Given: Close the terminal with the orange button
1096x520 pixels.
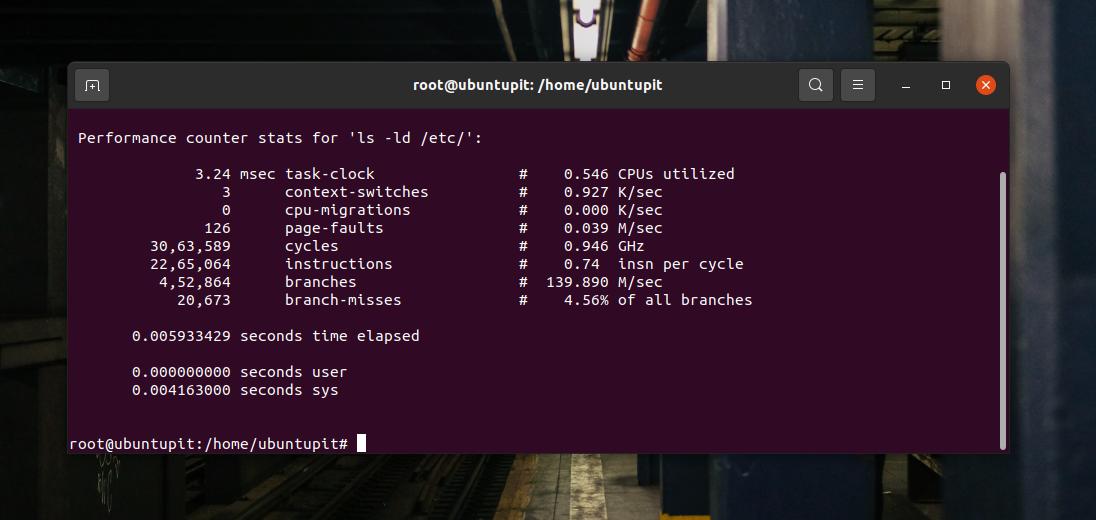Looking at the screenshot, I should pos(986,86).
